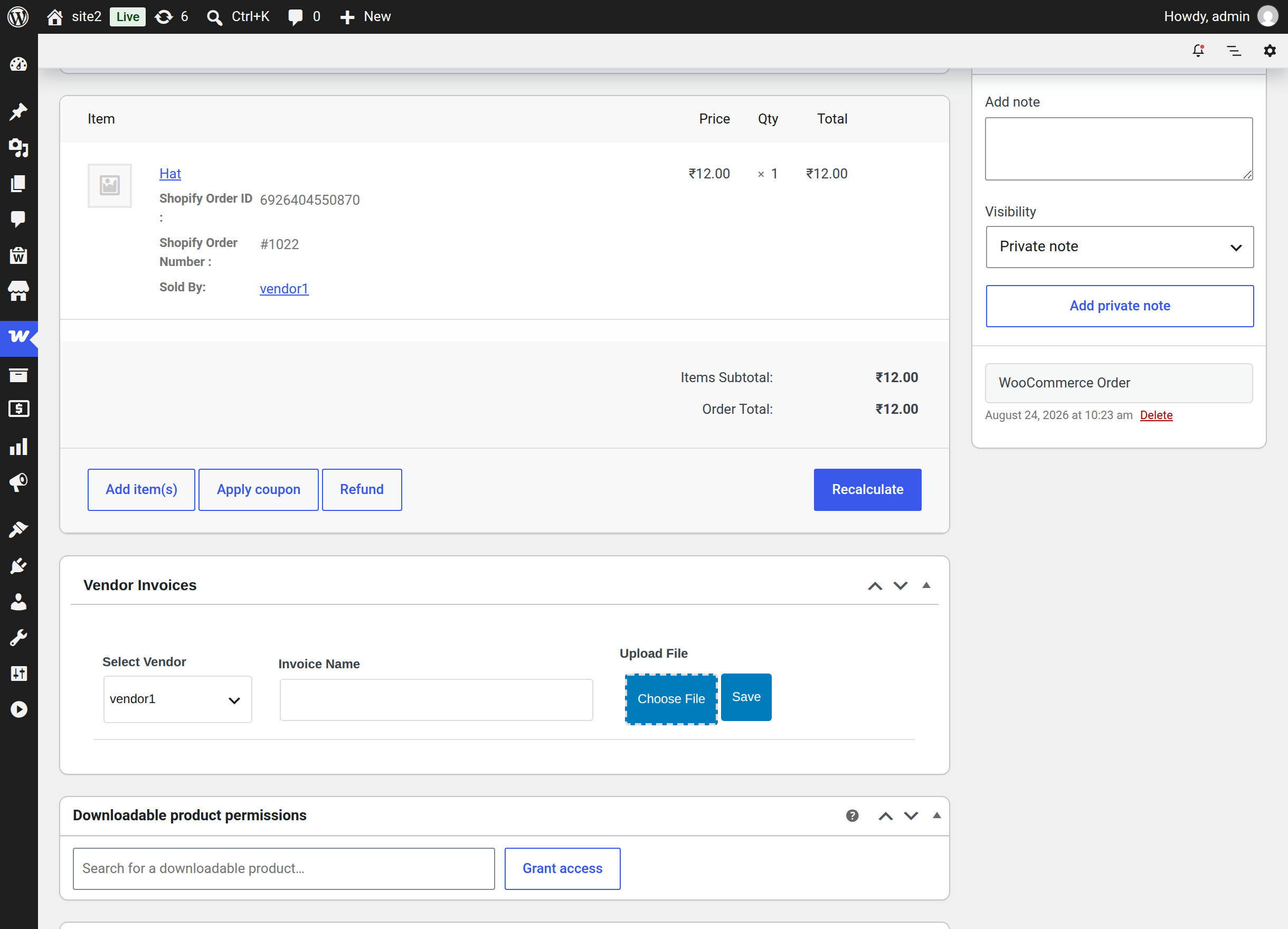Open Payments dollar icon in sidebar
Viewport: 1288px width, 929px height.
pyautogui.click(x=19, y=409)
